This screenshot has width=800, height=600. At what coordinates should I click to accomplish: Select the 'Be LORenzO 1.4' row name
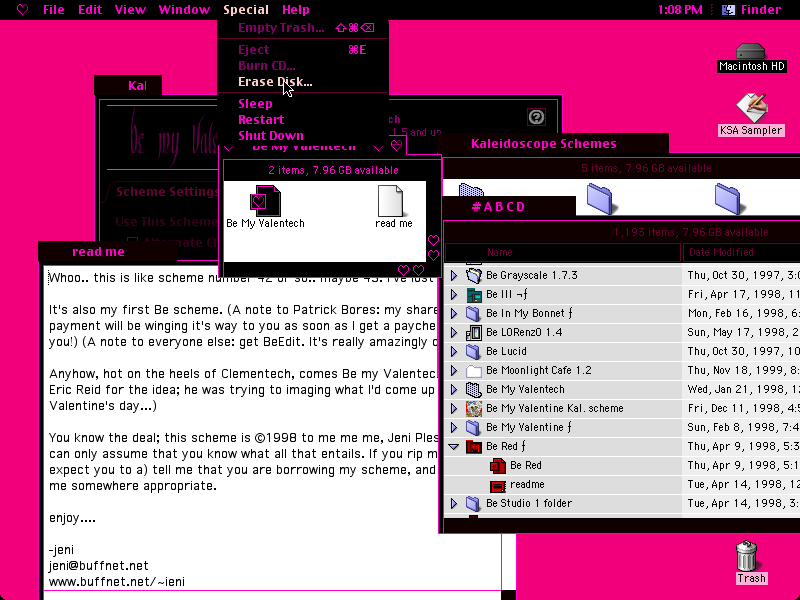click(x=524, y=333)
